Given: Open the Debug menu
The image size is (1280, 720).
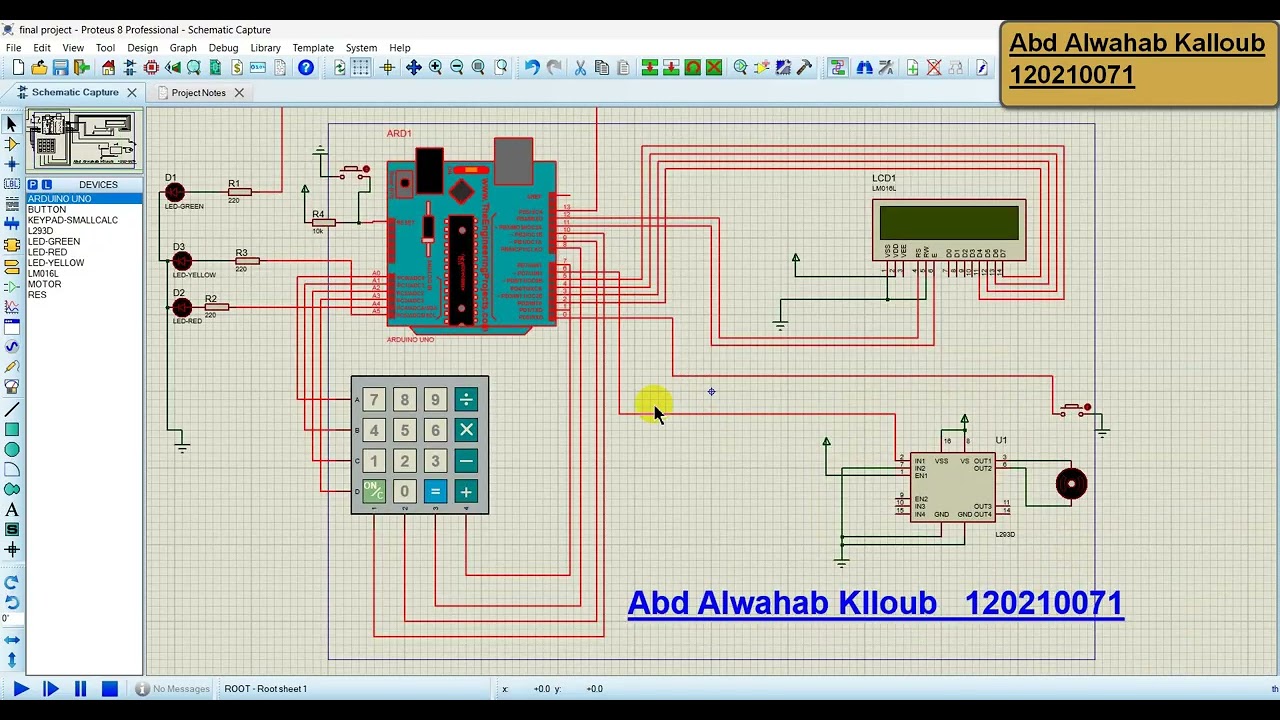Looking at the screenshot, I should pyautogui.click(x=223, y=48).
